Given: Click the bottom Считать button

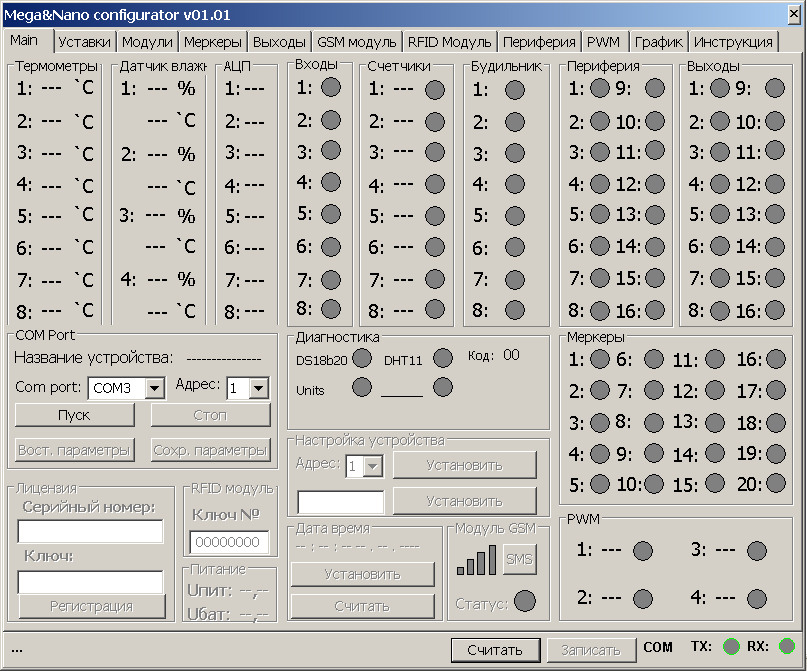Looking at the screenshot, I should pyautogui.click(x=495, y=650).
